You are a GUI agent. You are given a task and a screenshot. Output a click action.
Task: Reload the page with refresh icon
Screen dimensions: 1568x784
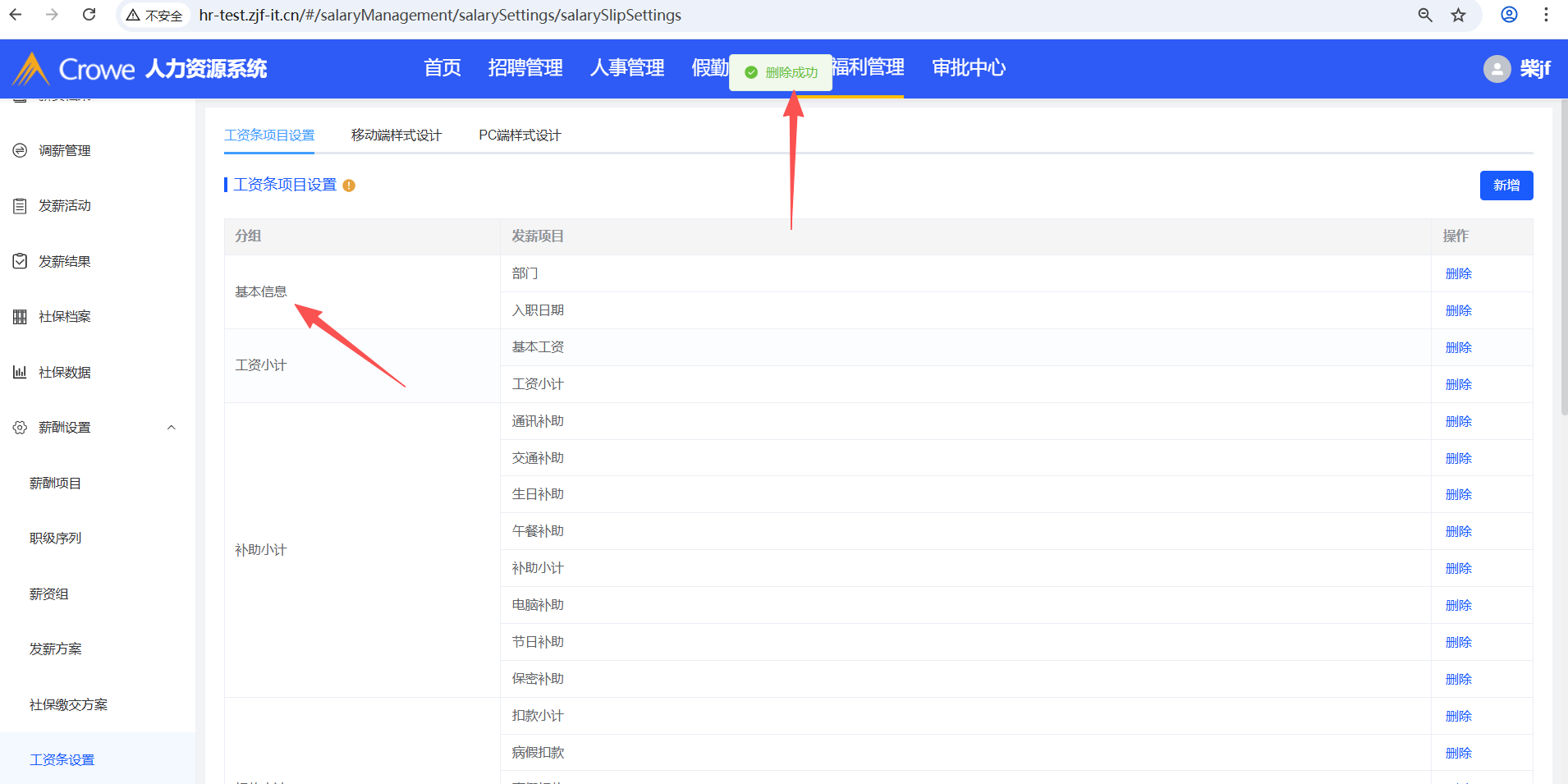pos(89,15)
